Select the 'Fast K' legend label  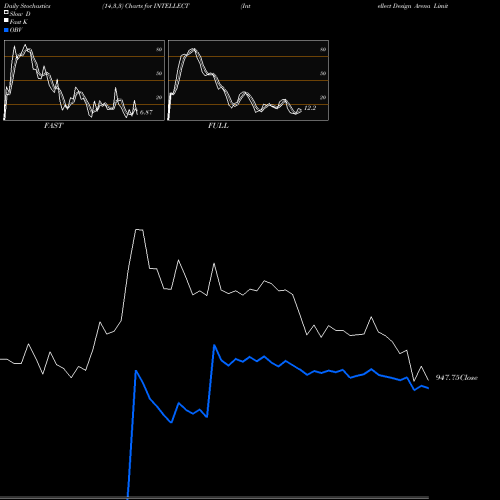tap(19, 22)
